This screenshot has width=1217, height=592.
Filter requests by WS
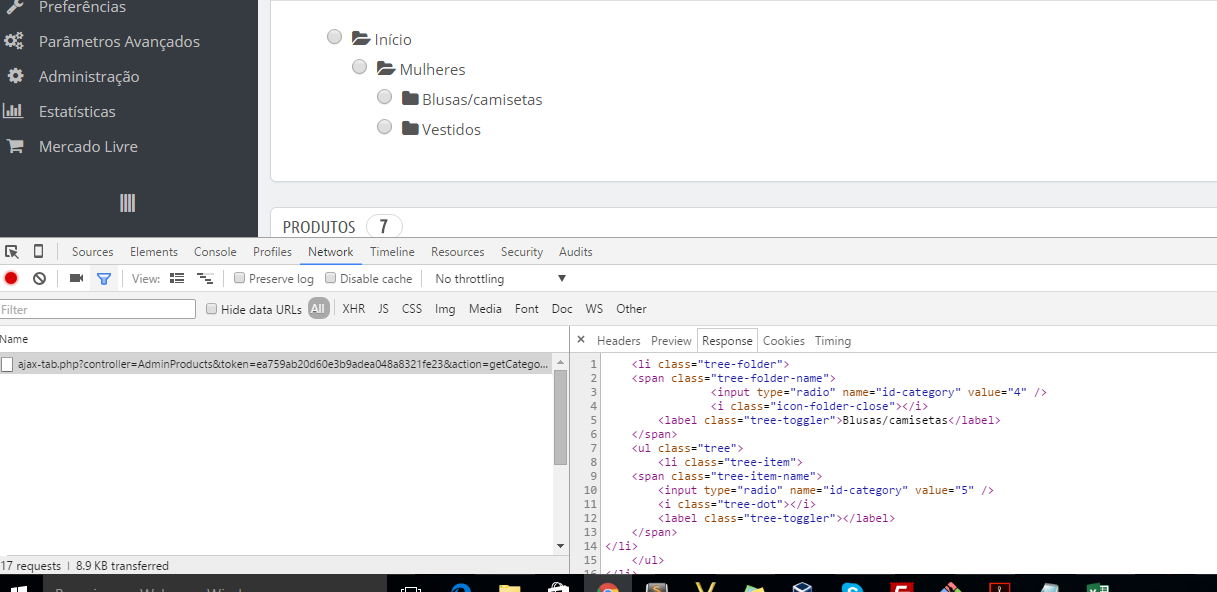point(594,309)
